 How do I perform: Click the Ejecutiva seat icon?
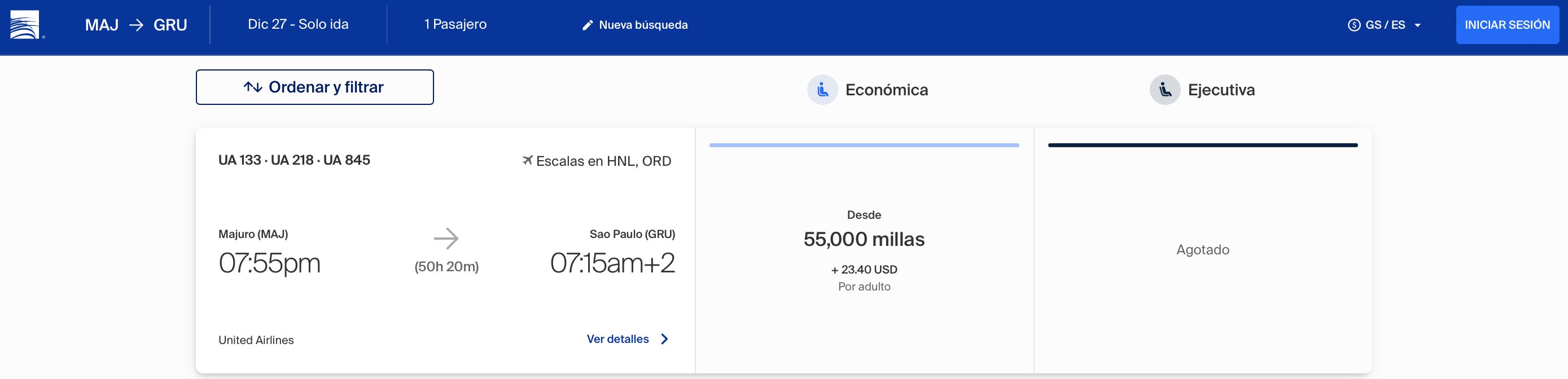[x=1164, y=90]
